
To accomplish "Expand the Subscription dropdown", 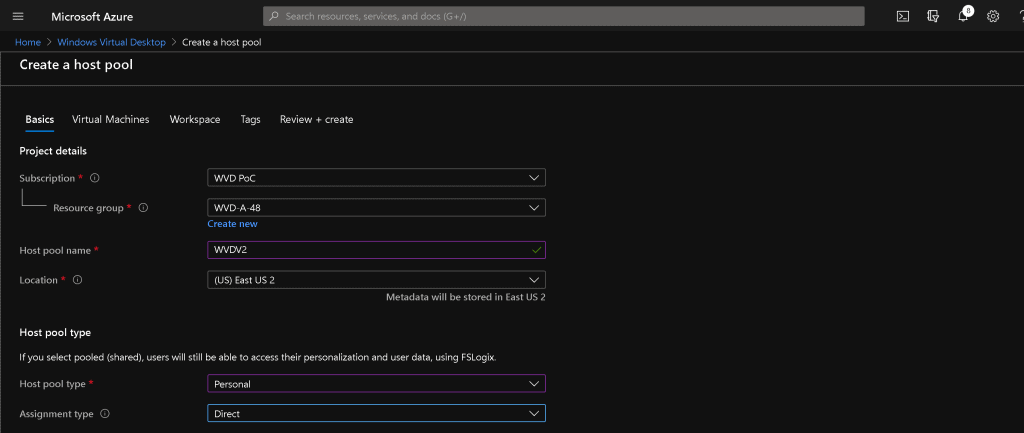I will (x=376, y=178).
